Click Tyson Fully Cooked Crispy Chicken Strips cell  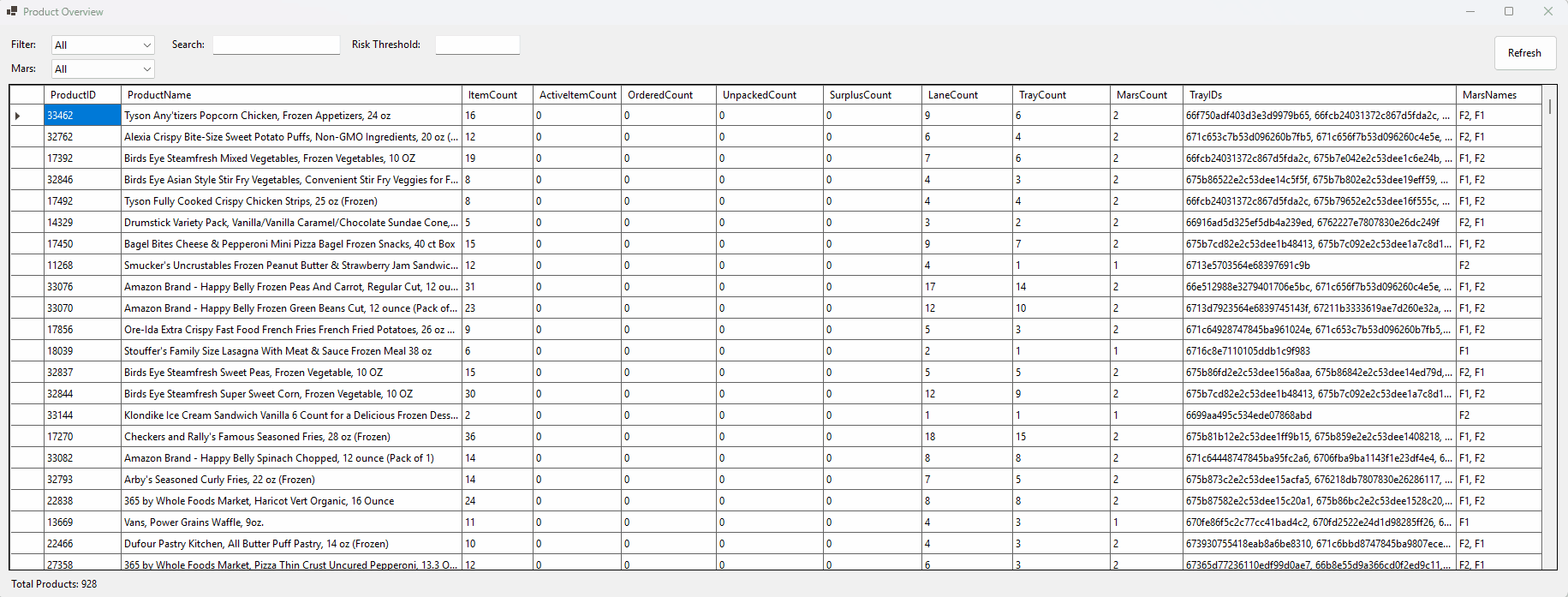[291, 201]
